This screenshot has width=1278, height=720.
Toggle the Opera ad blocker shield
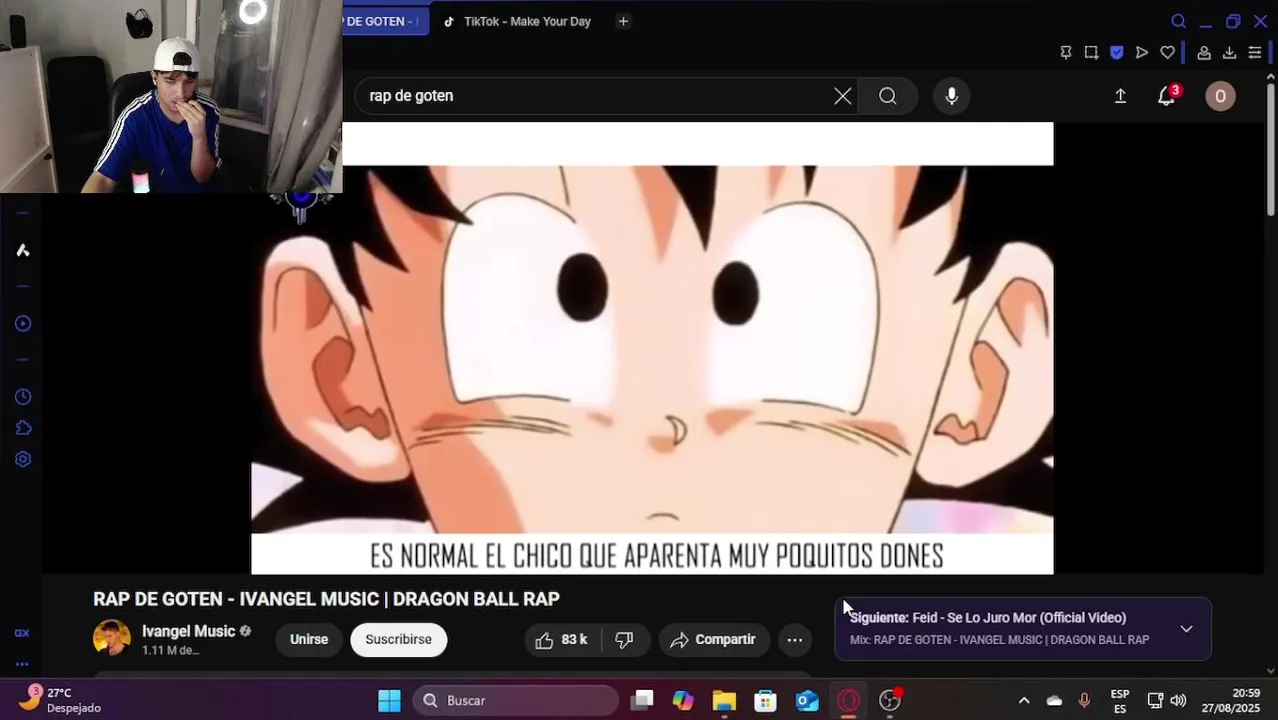coord(1117,53)
